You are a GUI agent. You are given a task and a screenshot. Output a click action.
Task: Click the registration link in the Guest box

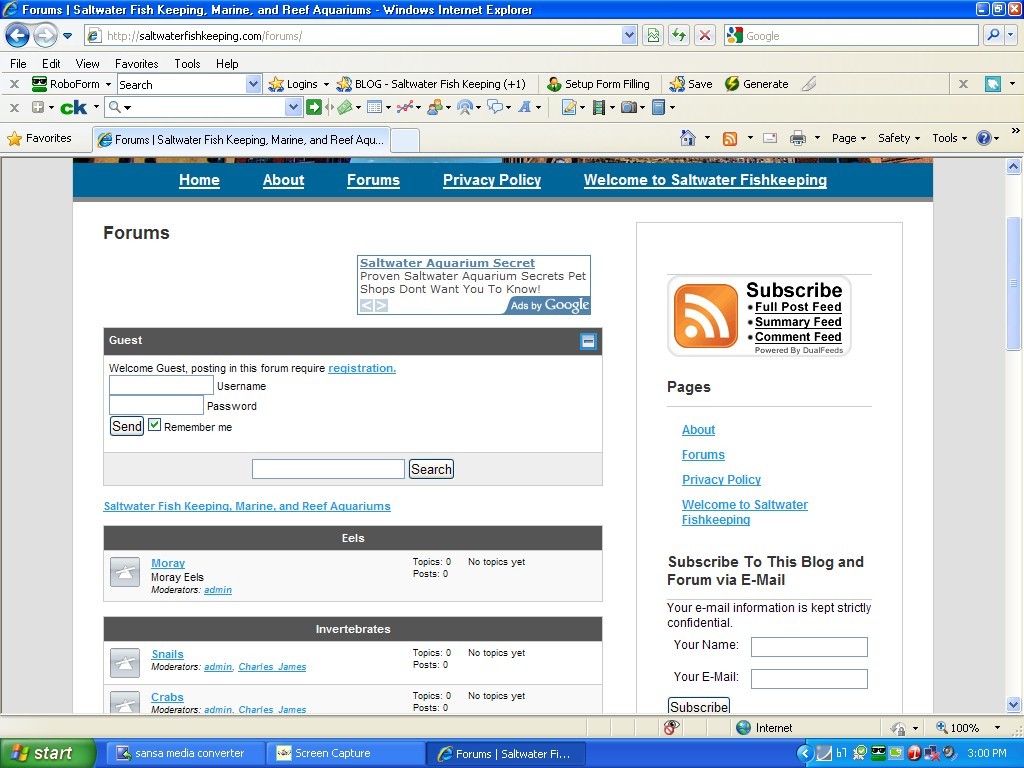(x=361, y=368)
